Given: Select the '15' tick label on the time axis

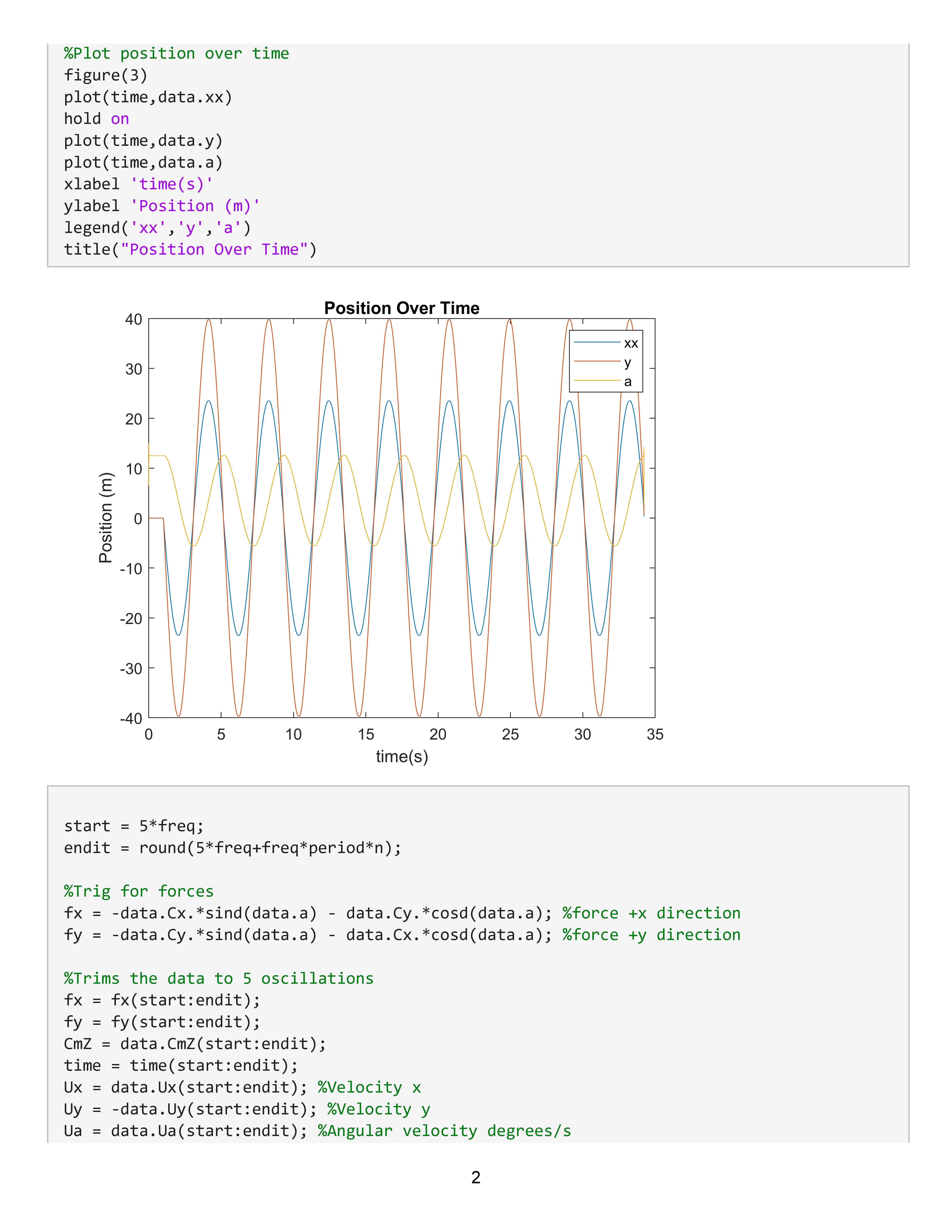Looking at the screenshot, I should 366,735.
